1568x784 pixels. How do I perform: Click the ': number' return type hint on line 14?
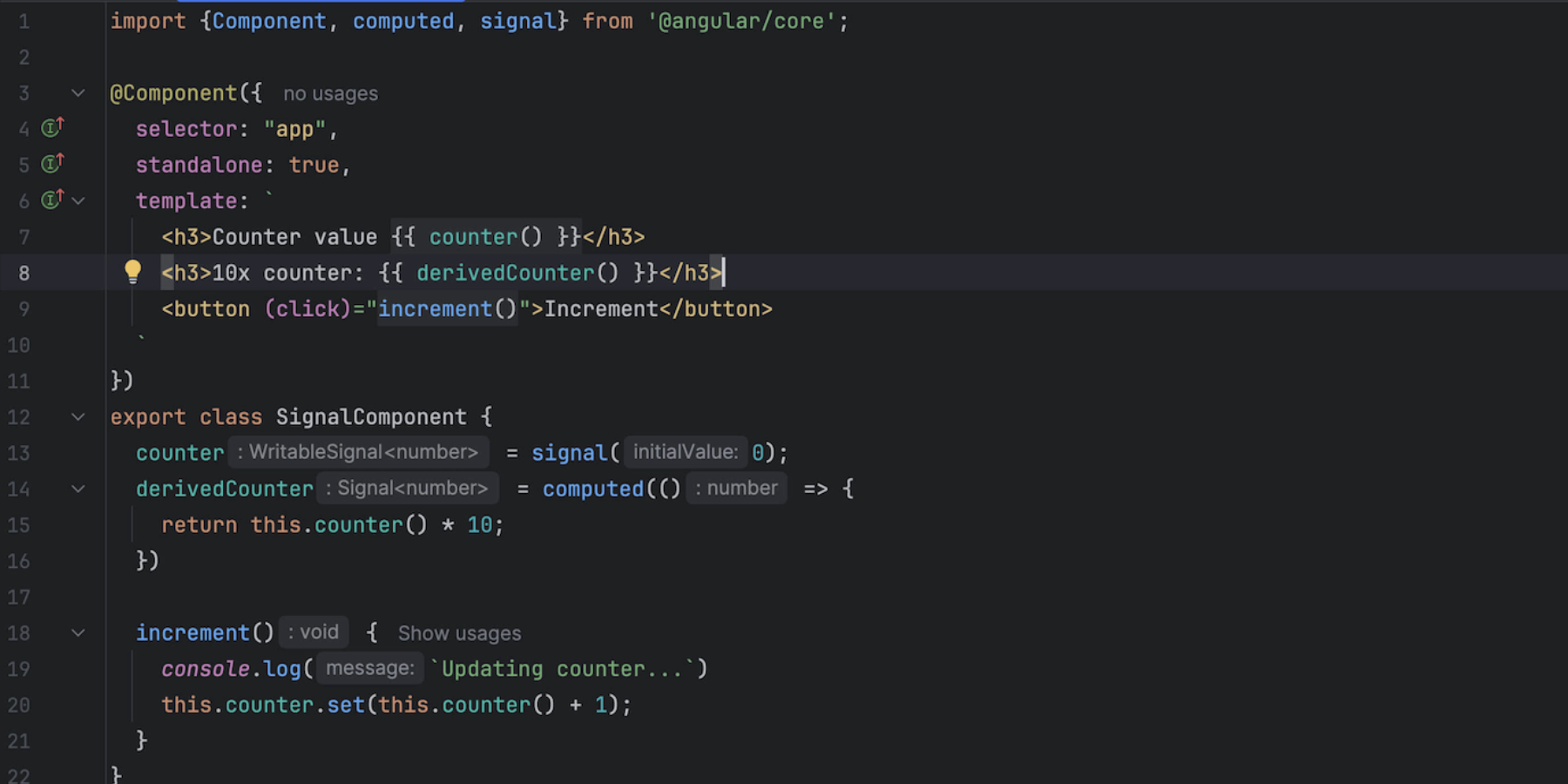[x=737, y=489]
